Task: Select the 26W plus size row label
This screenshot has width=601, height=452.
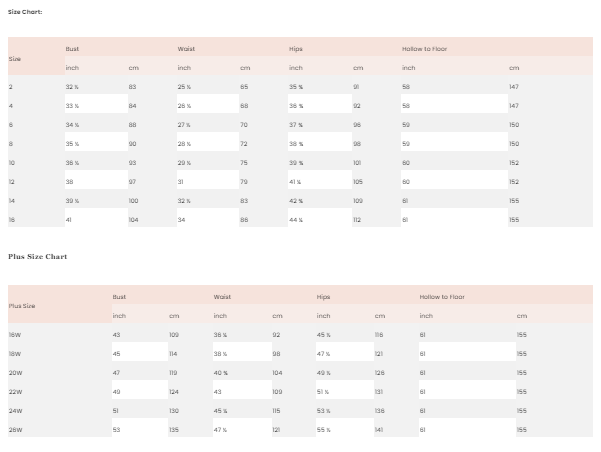Action: (15, 429)
